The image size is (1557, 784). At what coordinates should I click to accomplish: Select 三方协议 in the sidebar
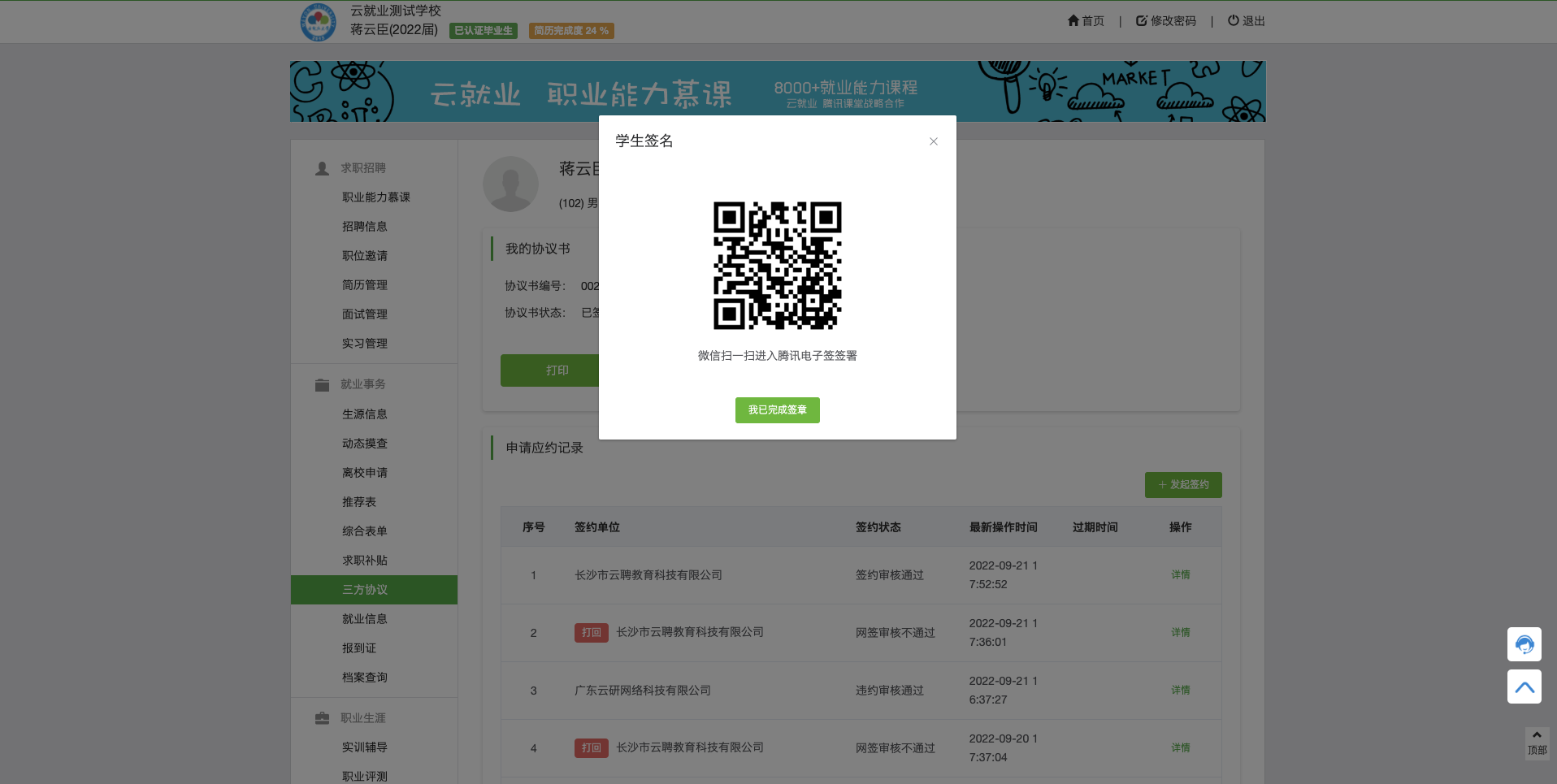(365, 590)
